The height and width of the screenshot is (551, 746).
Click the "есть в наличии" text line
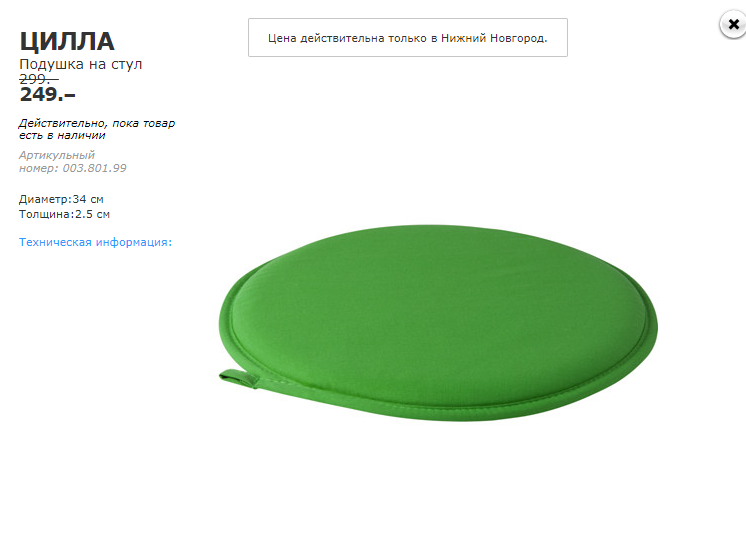(x=62, y=135)
